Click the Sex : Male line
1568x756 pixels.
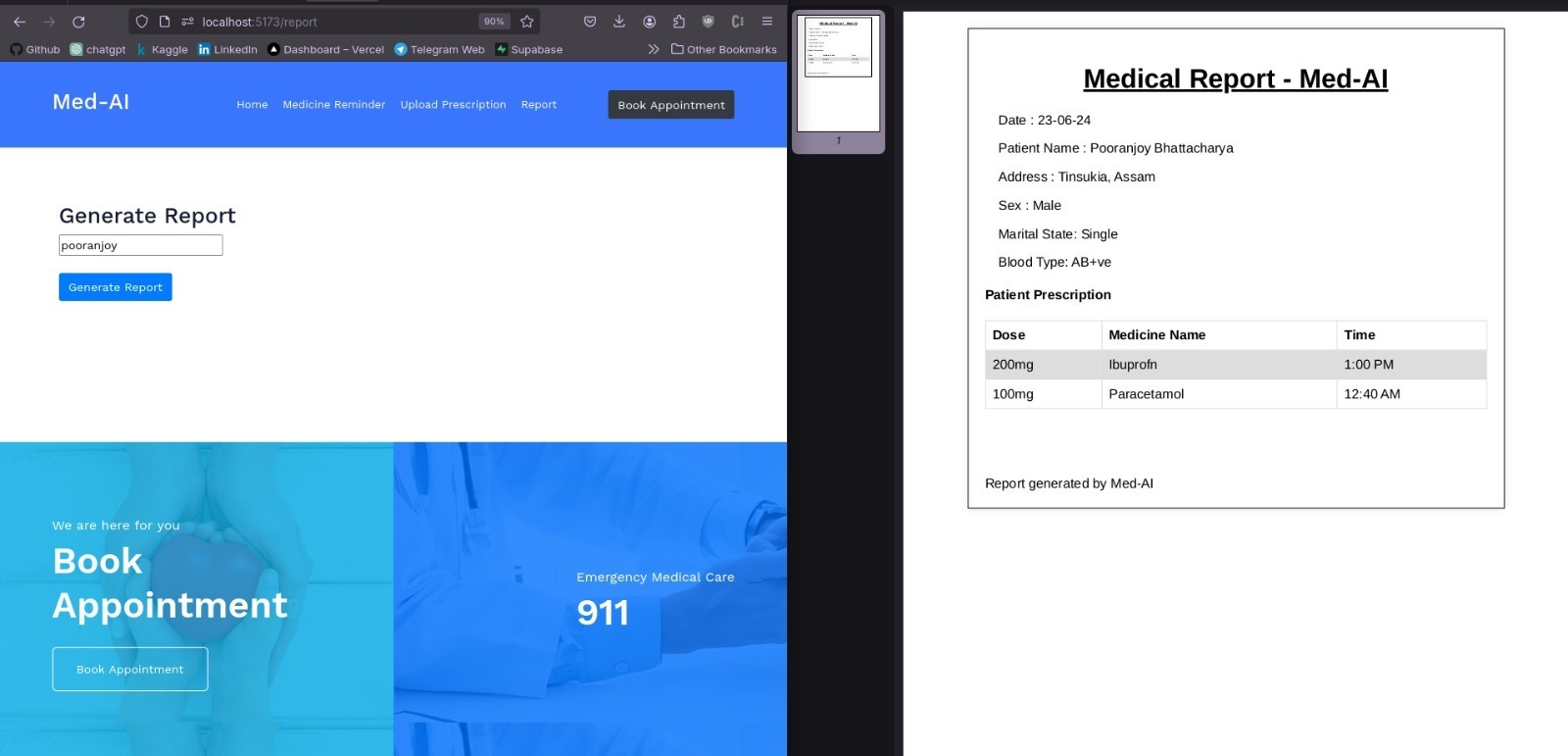tap(1029, 205)
